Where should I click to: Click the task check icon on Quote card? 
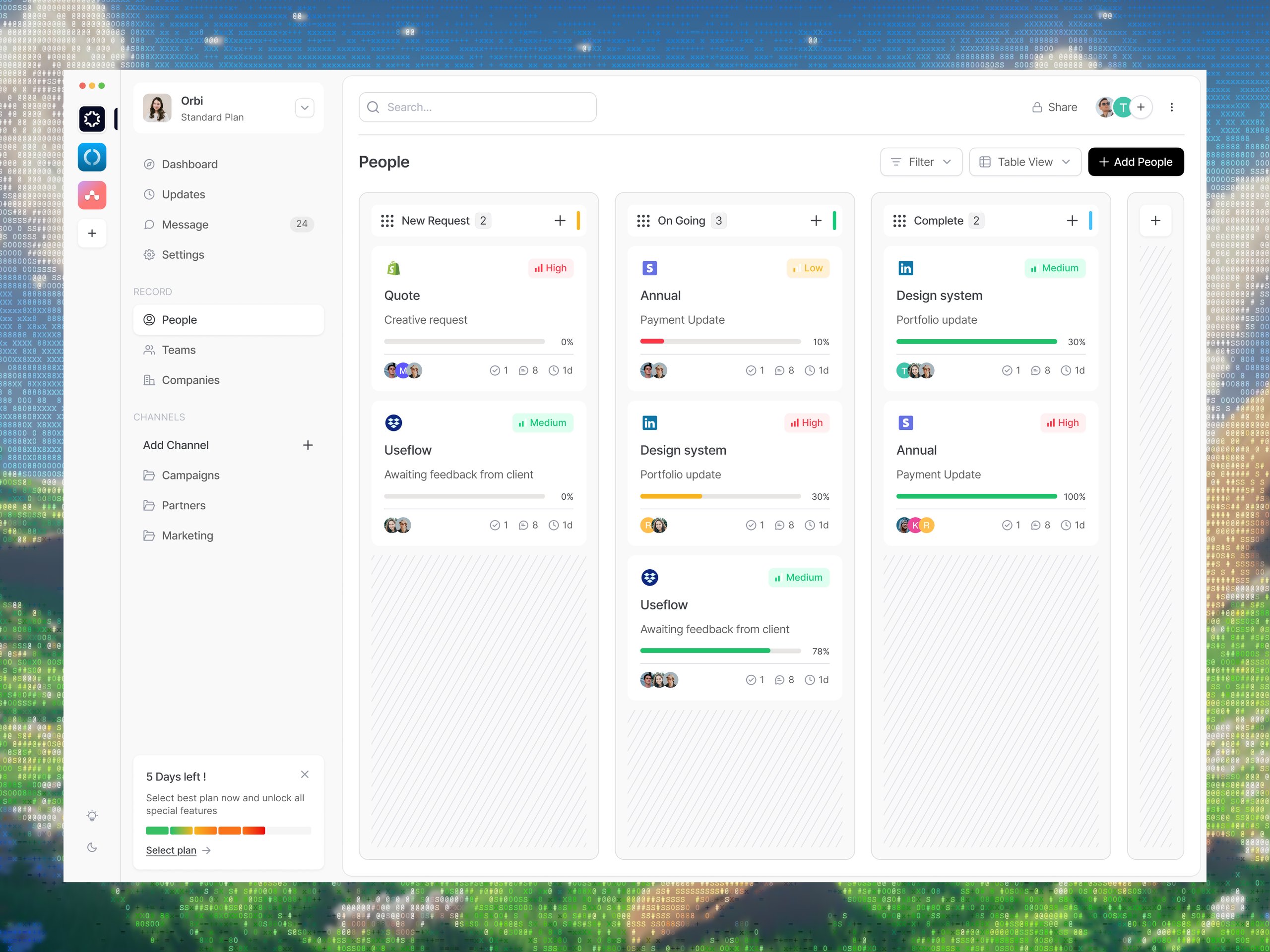click(494, 371)
